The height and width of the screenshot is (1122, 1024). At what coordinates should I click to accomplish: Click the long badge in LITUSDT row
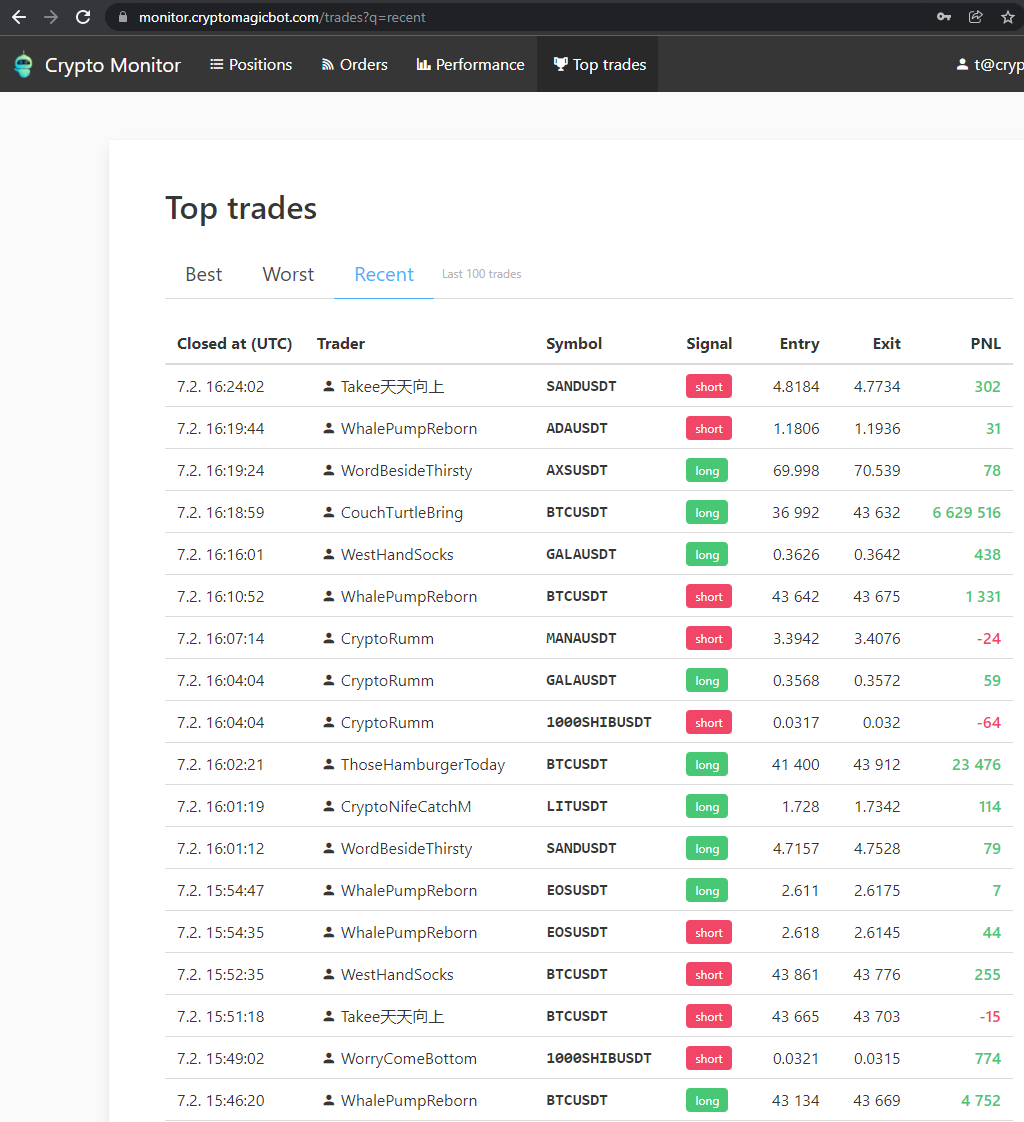707,806
